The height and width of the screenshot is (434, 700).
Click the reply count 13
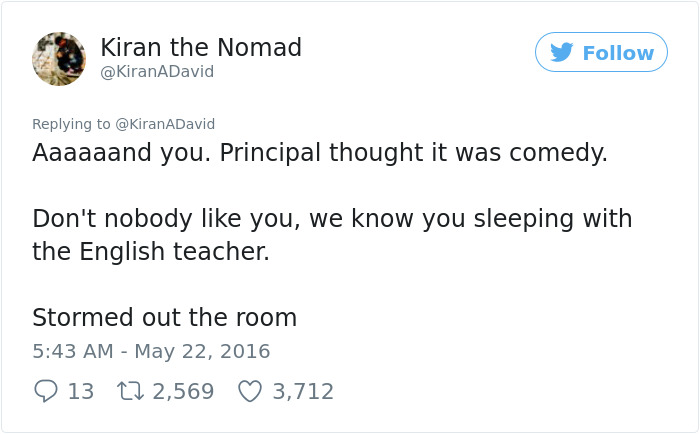(x=81, y=391)
